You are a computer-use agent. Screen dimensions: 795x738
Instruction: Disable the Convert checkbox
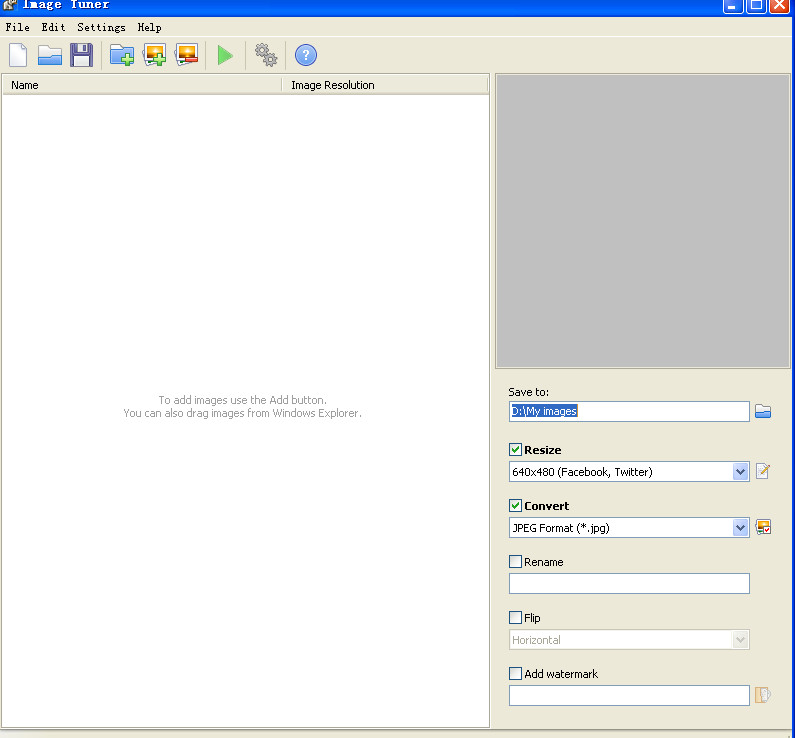pyautogui.click(x=516, y=506)
